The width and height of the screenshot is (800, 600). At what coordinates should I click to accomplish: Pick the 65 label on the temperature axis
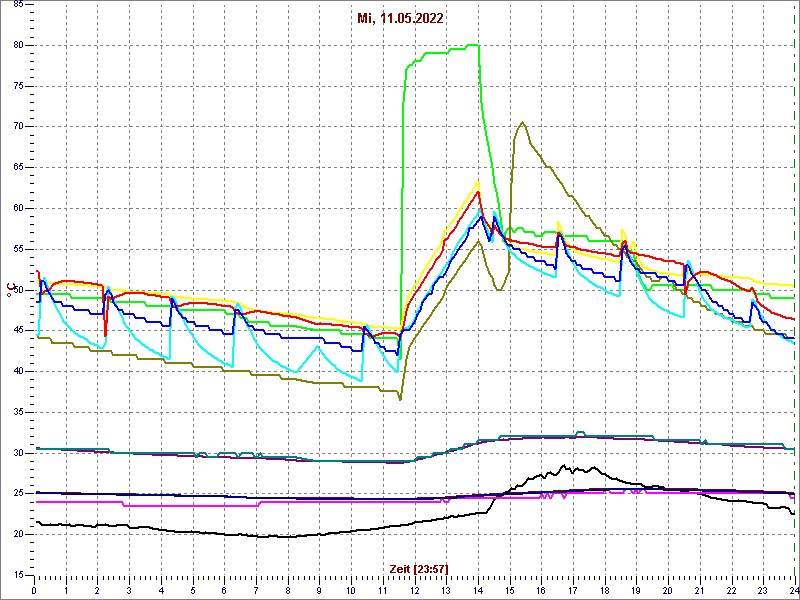(x=17, y=167)
